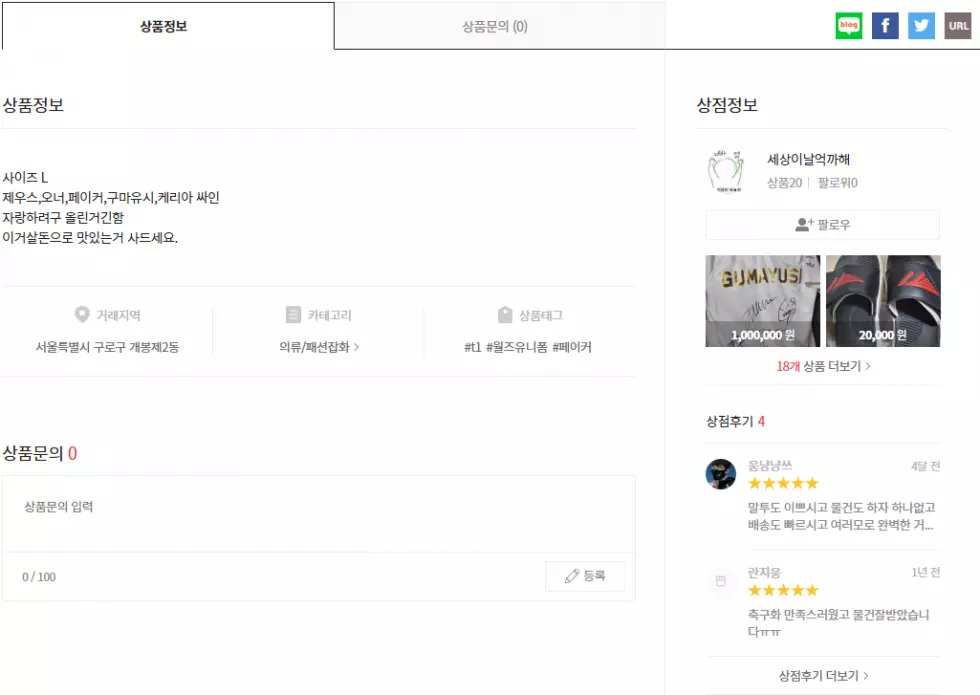Click 상품20 shop product count
Screen dimensions: 980x695
784,182
